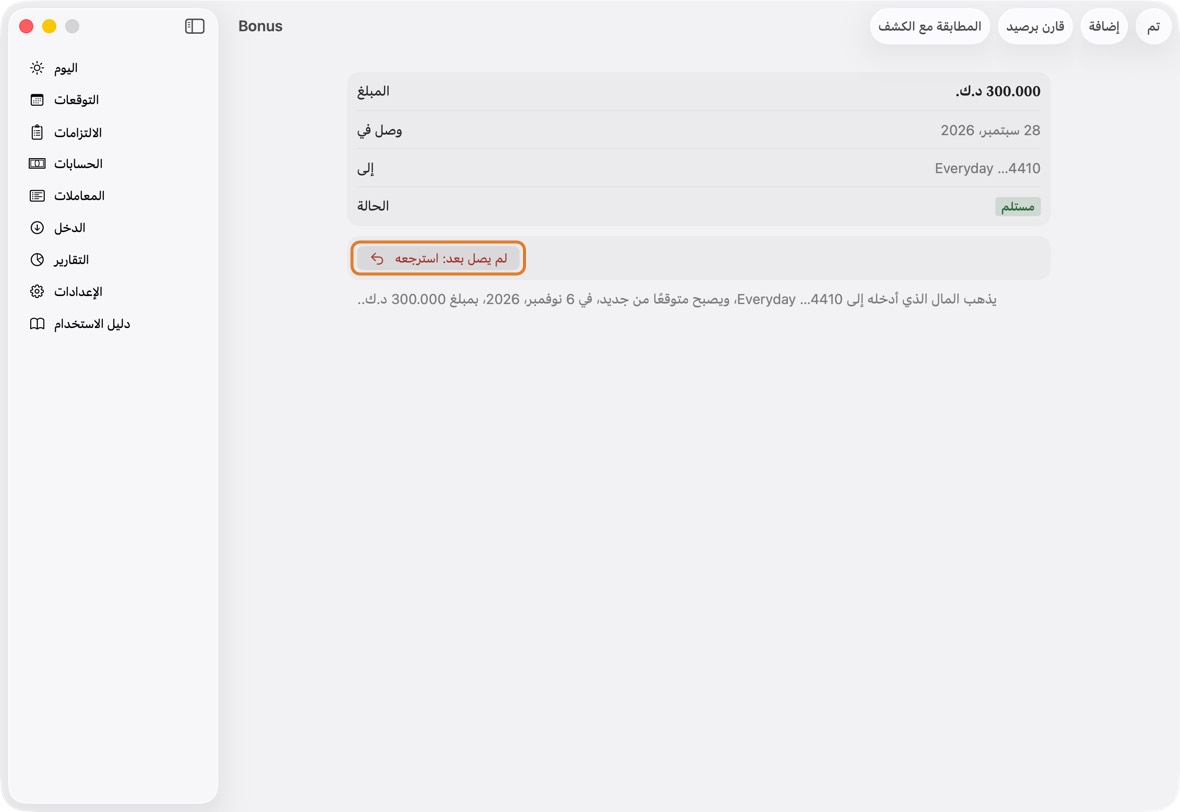Click the تم button

point(1153,27)
